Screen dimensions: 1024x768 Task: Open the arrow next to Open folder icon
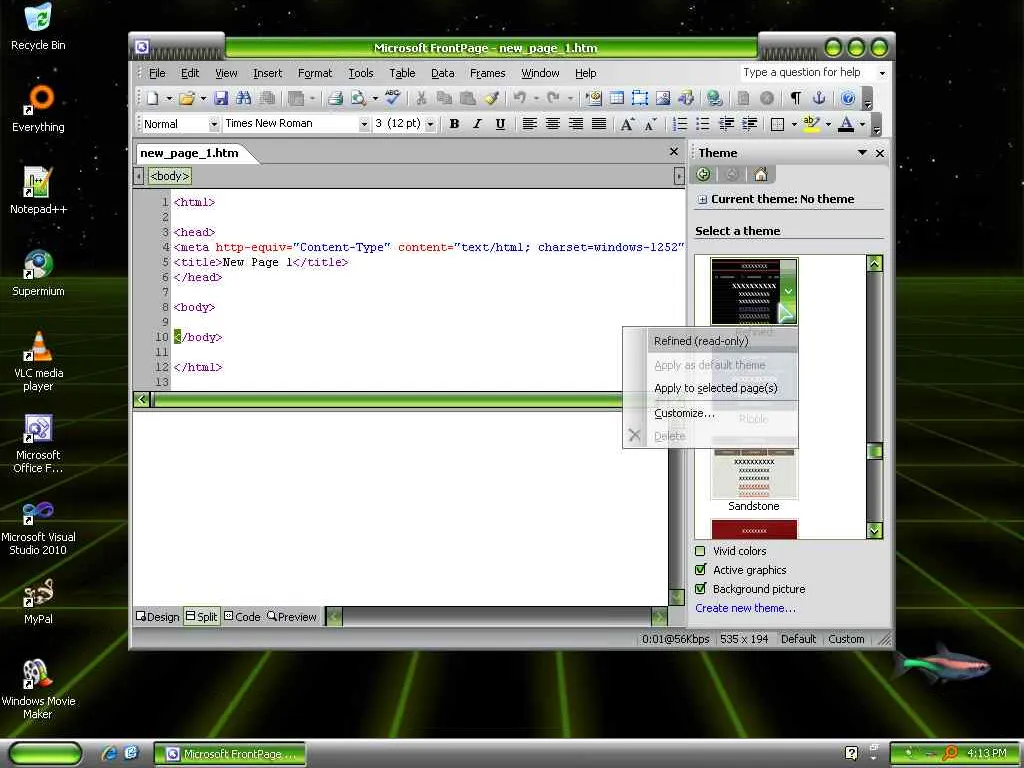click(x=203, y=99)
